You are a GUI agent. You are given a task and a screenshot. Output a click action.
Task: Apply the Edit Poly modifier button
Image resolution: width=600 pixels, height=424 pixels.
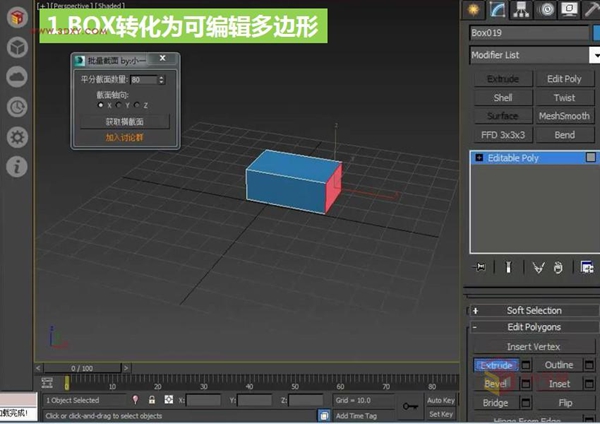564,79
